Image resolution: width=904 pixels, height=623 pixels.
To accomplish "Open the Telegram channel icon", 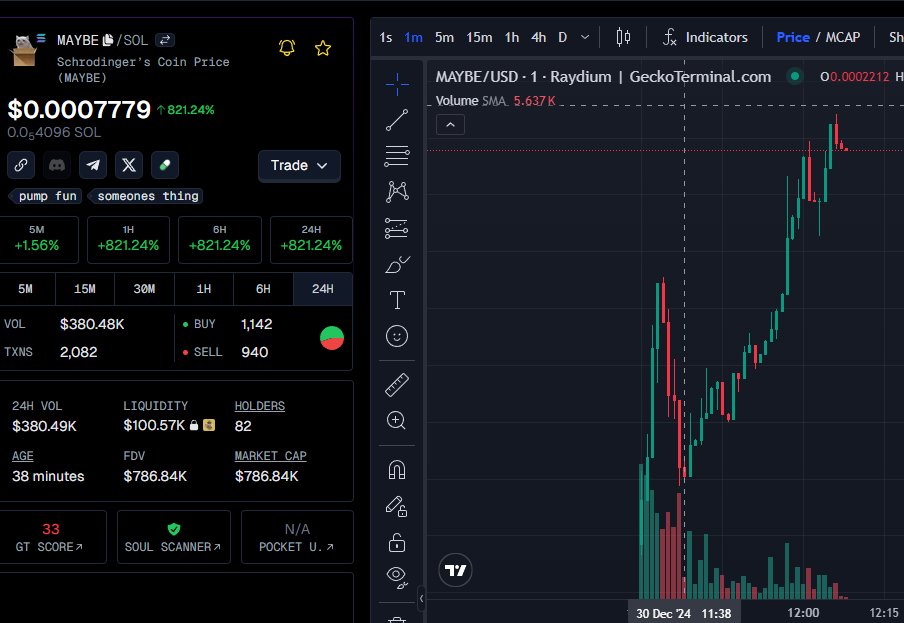I will point(93,165).
